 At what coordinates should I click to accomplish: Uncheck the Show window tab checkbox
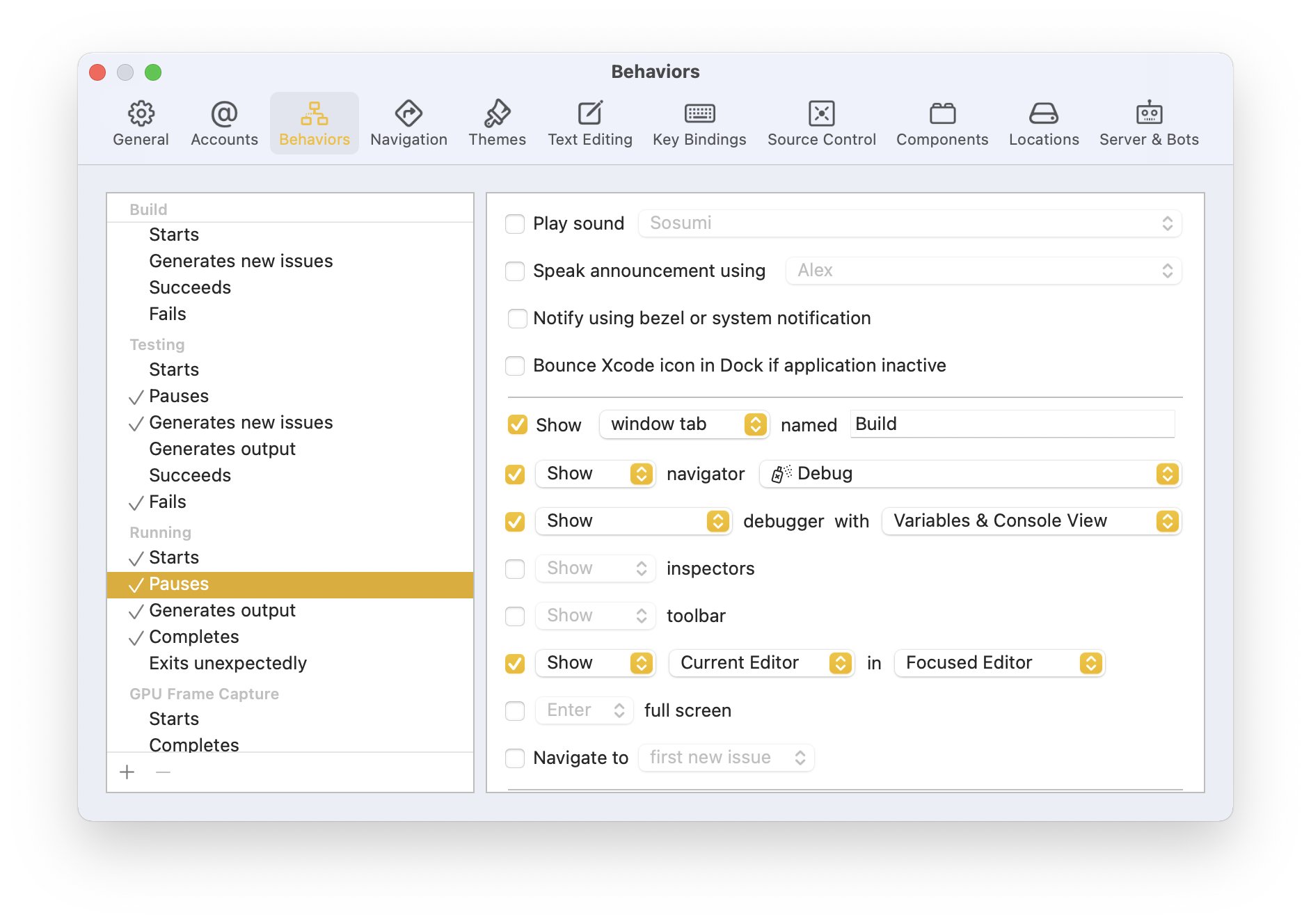coord(517,424)
